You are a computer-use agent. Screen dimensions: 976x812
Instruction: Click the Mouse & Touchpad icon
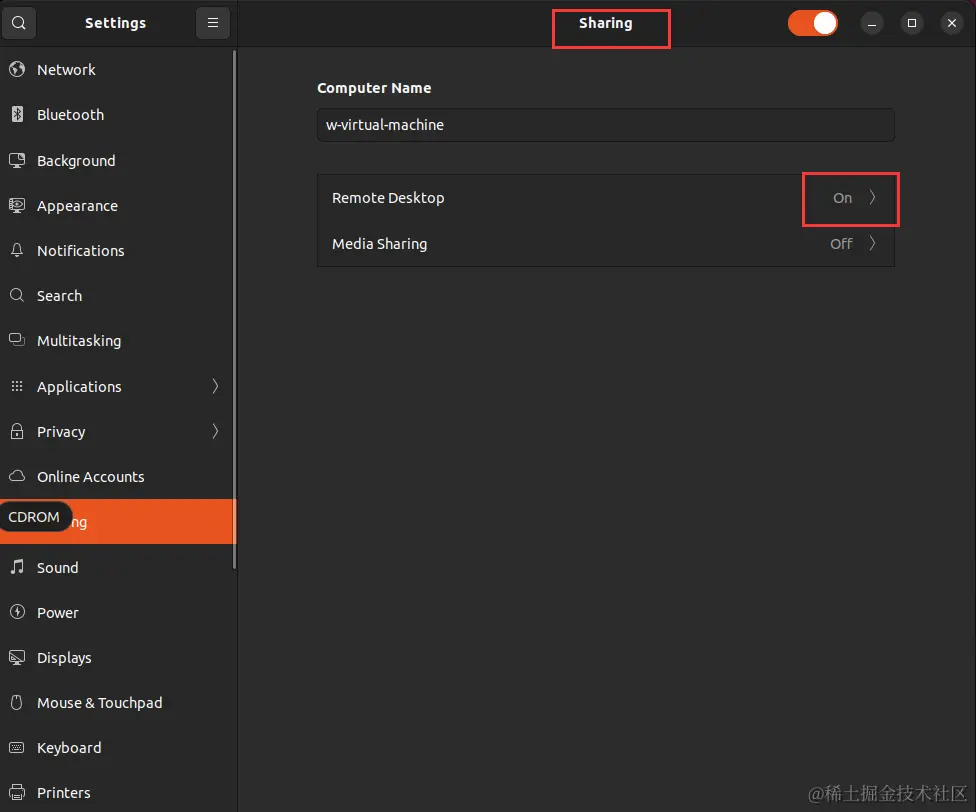pyautogui.click(x=17, y=702)
